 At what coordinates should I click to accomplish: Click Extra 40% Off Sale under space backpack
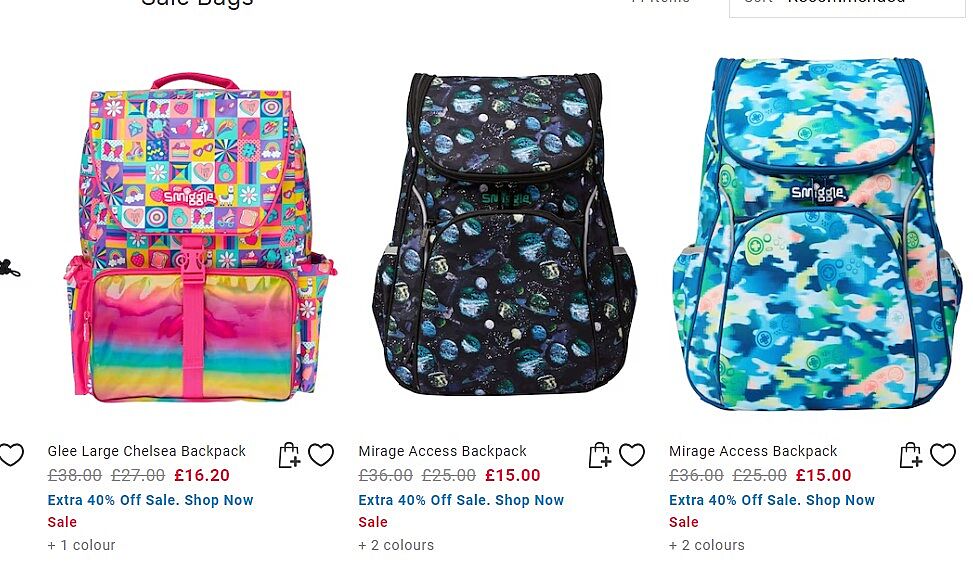coord(461,500)
